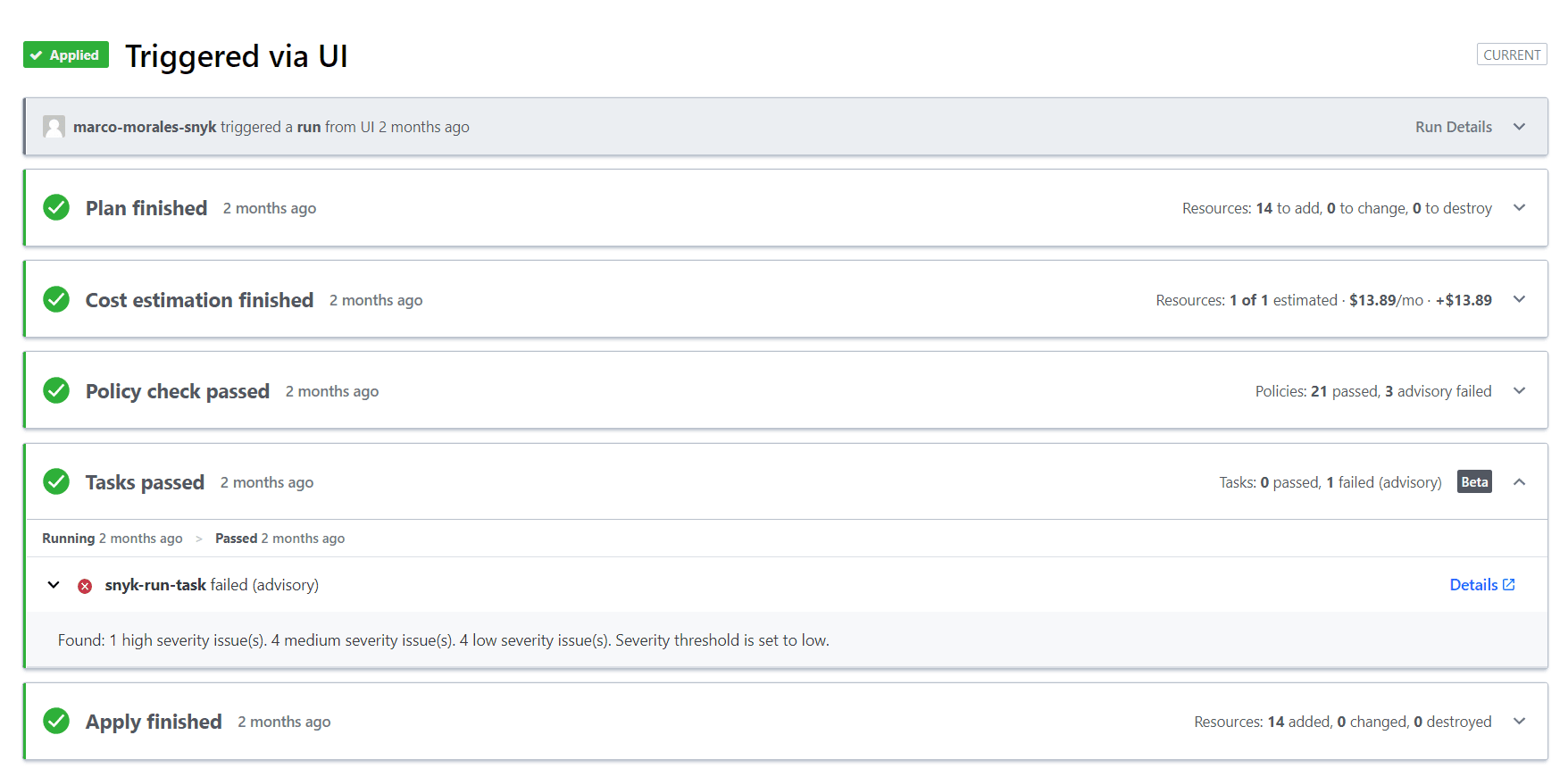
Task: Click the green Applied status badge
Action: pos(66,54)
